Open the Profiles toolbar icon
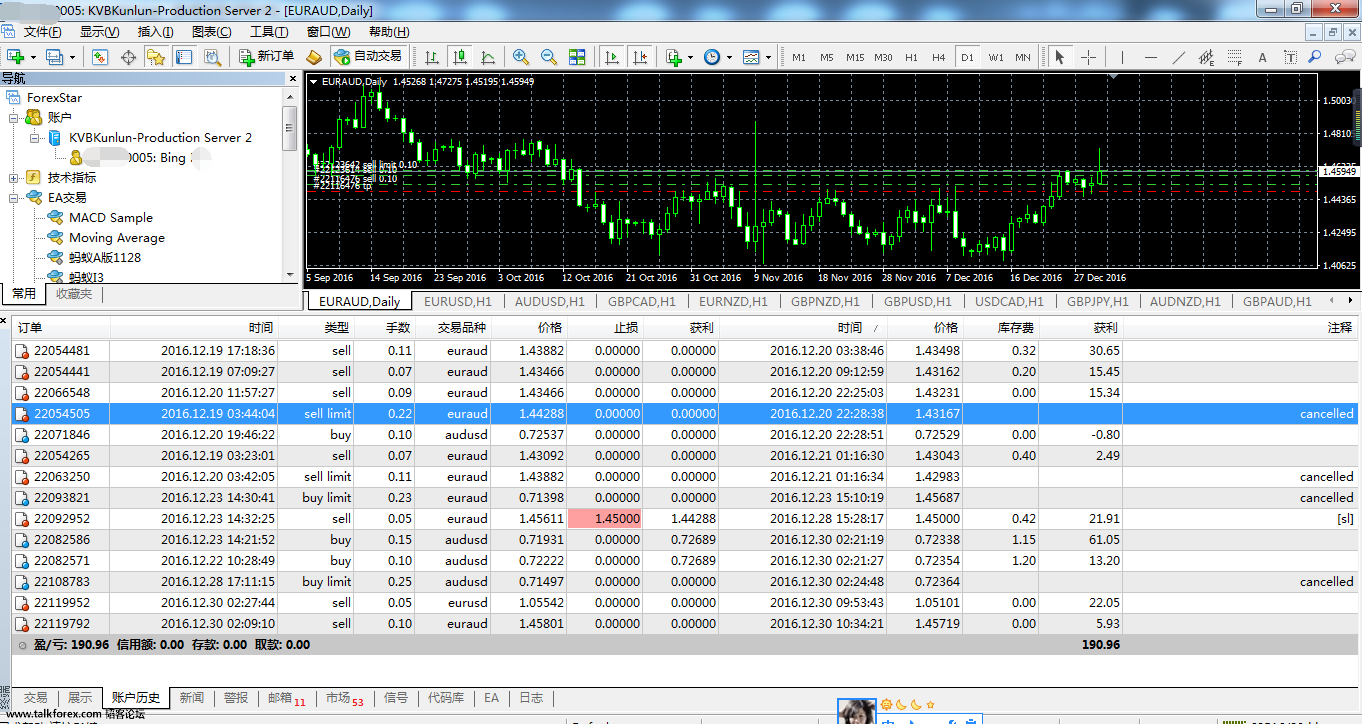Viewport: 1362px width, 724px height. 54,57
